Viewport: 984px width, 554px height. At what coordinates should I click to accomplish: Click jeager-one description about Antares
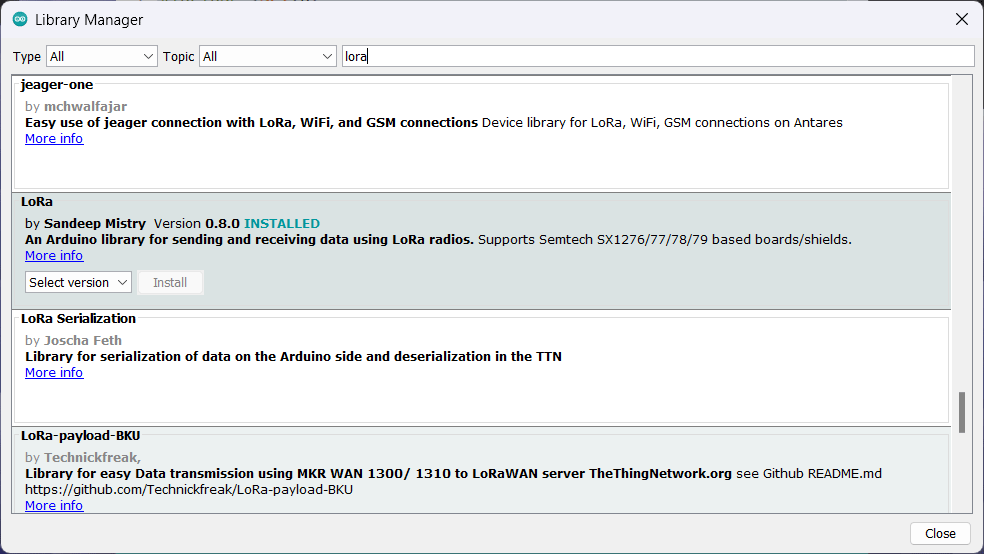[x=662, y=122]
